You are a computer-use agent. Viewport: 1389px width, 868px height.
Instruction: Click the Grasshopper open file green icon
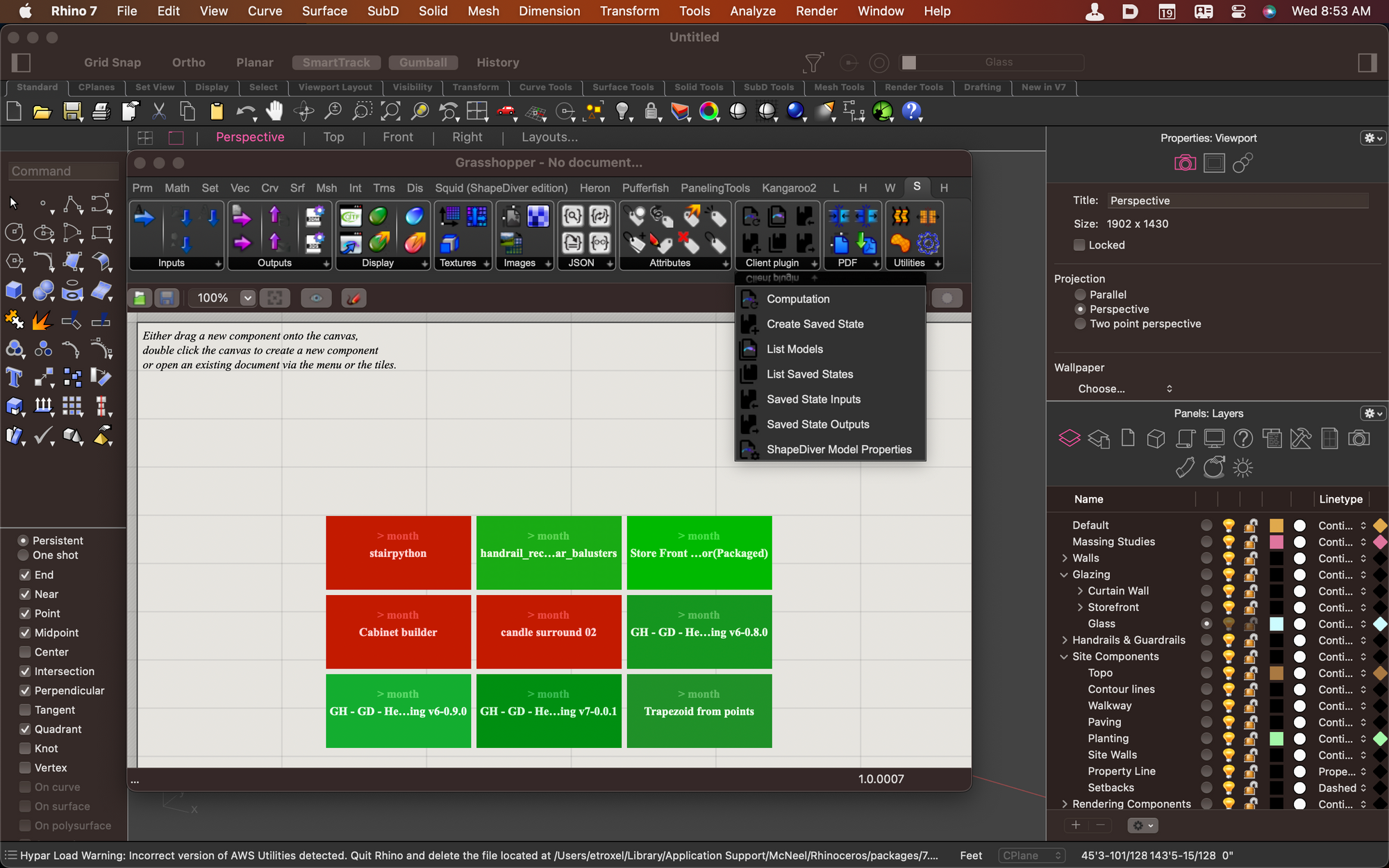140,298
